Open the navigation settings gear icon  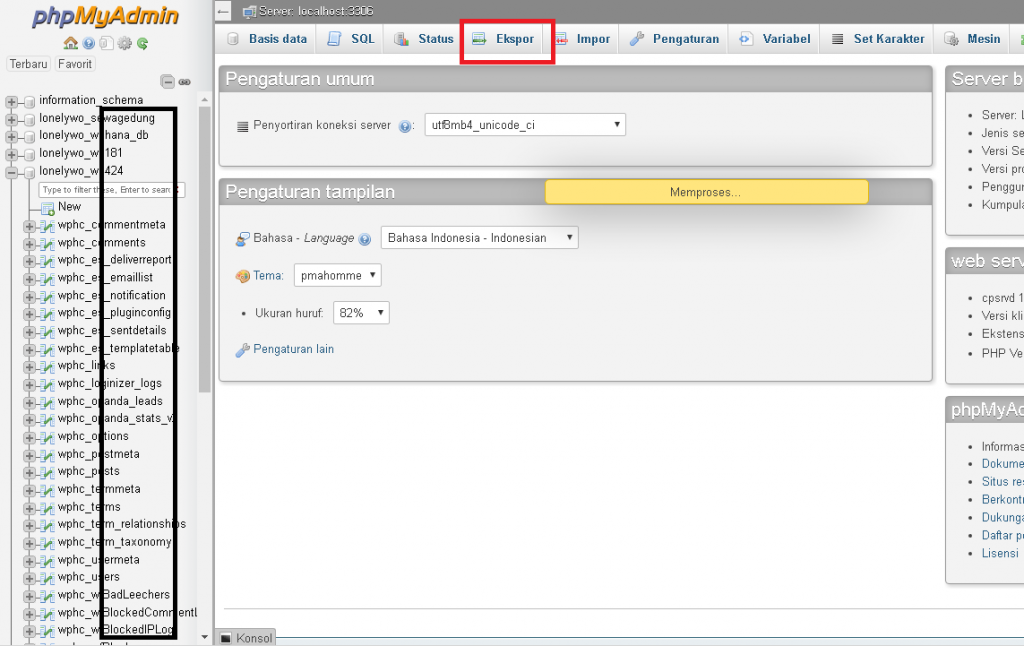click(x=124, y=43)
